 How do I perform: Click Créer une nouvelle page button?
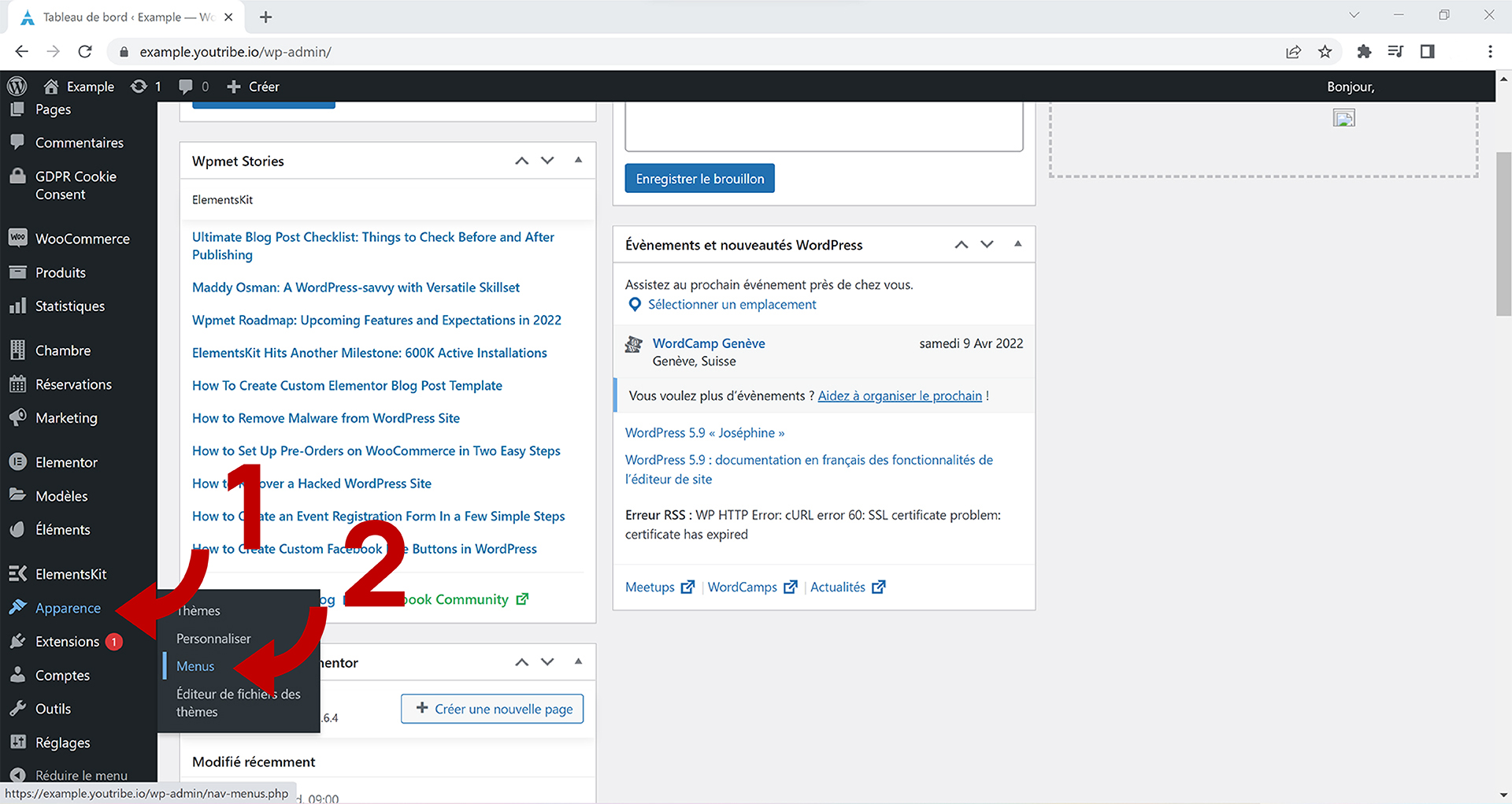[492, 709]
